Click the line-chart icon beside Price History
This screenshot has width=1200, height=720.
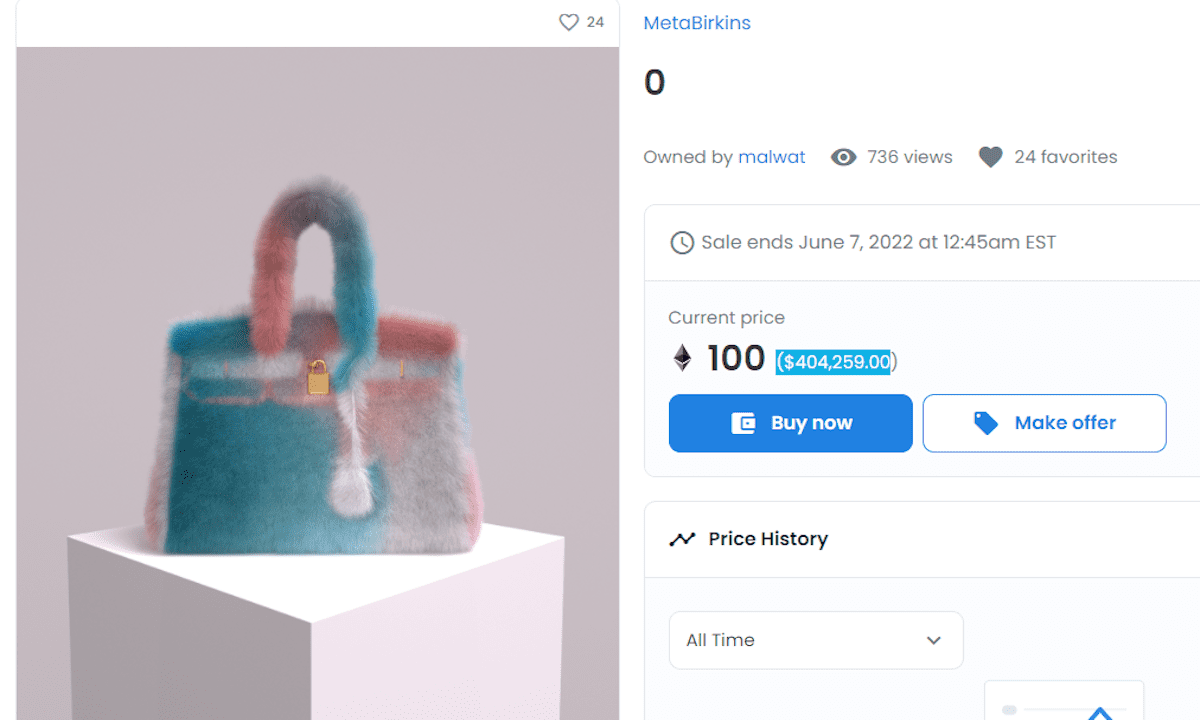pos(681,538)
